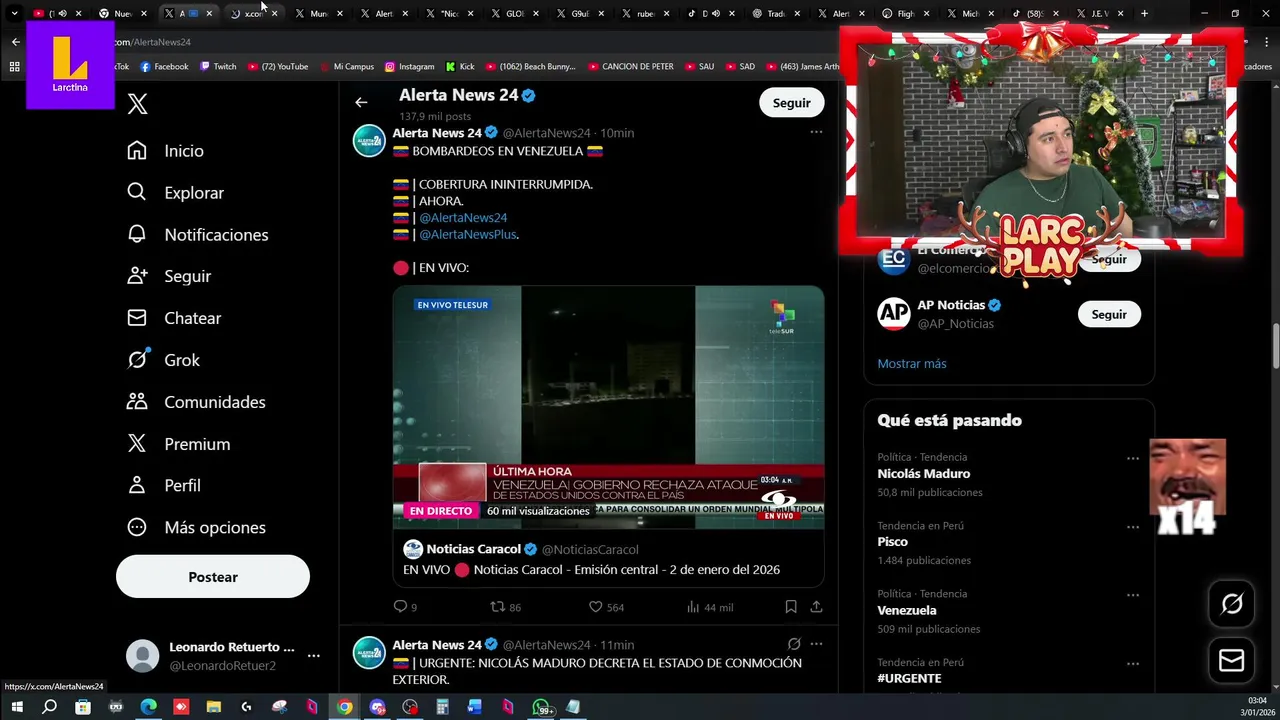Image resolution: width=1280 pixels, height=720 pixels.
Task: Open options for the Nicolás Maduro trend
Action: pos(1133,458)
